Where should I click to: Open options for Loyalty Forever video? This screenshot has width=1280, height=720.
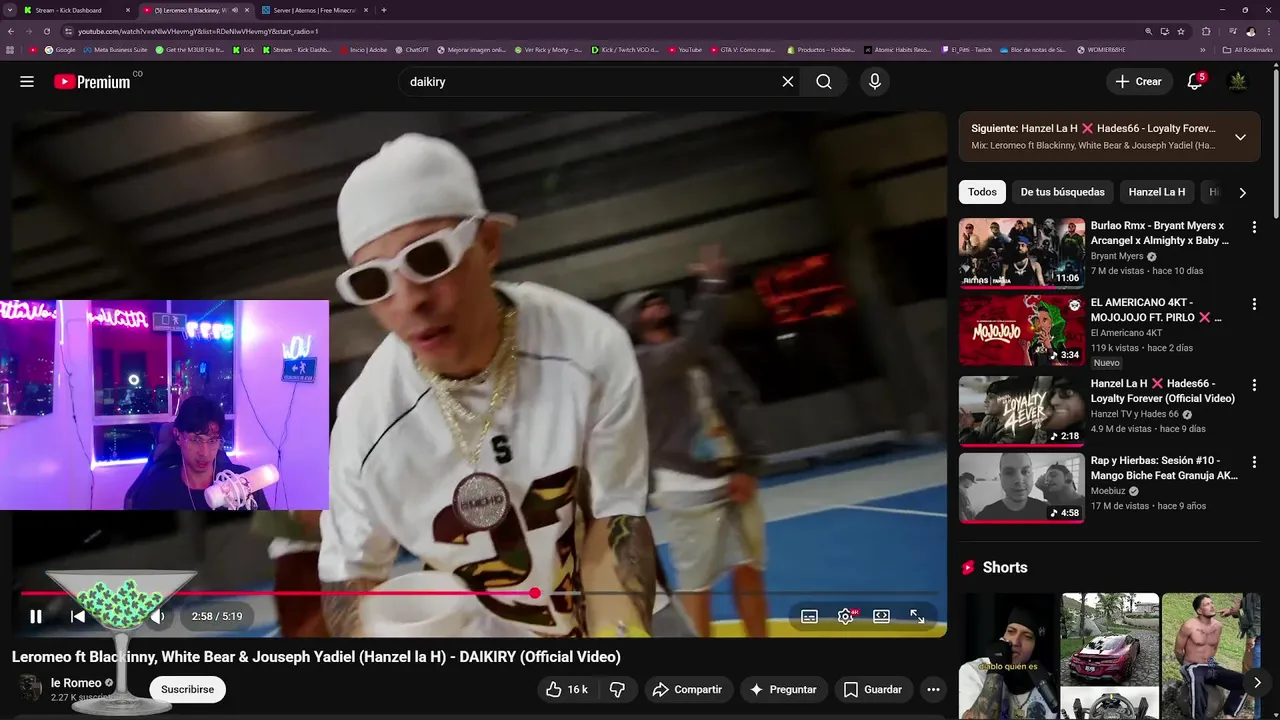pos(1254,385)
